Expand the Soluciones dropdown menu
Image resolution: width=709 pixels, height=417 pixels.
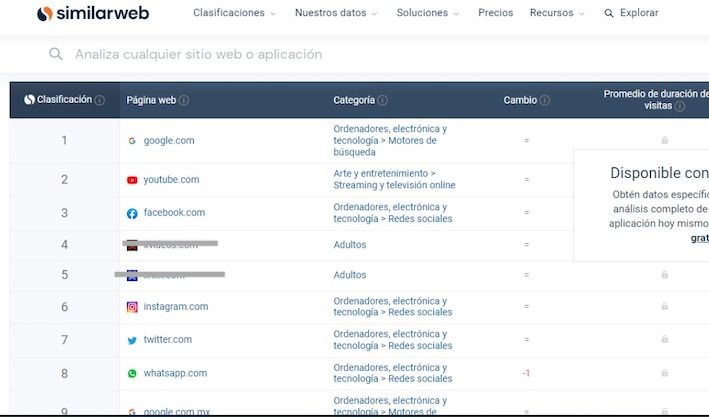click(427, 13)
